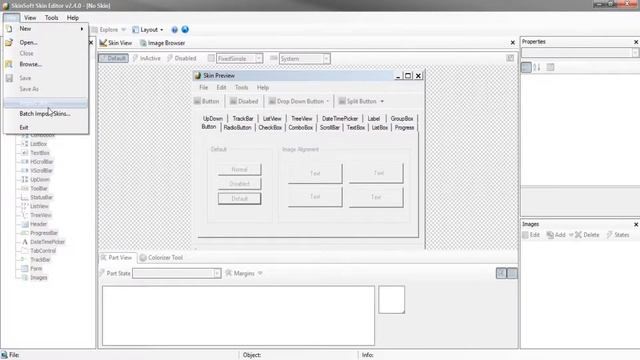This screenshot has height=360, width=640.
Task: Open the Explore dropdown in toolbar
Action: (x=109, y=30)
